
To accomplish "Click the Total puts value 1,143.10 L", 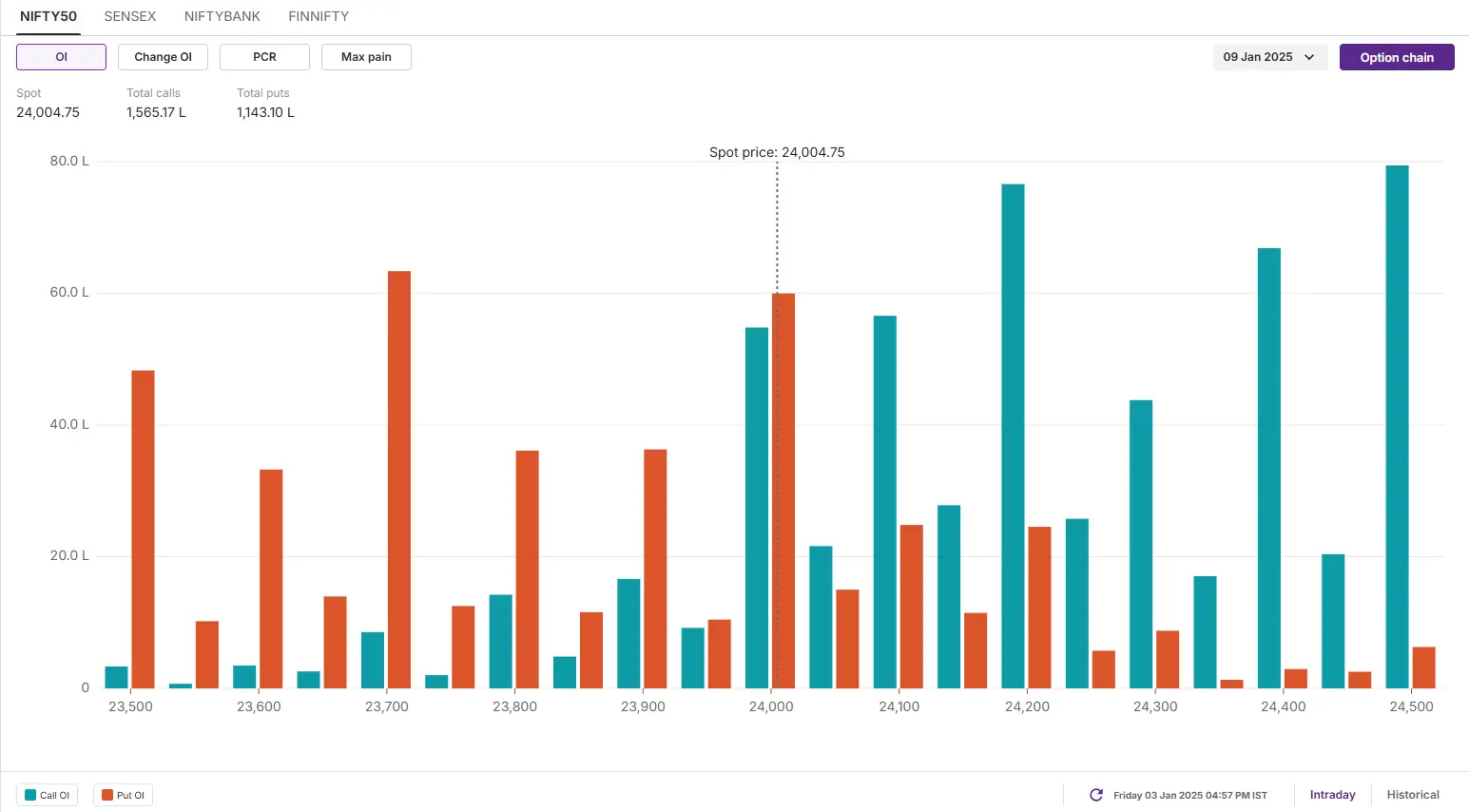I will (265, 112).
